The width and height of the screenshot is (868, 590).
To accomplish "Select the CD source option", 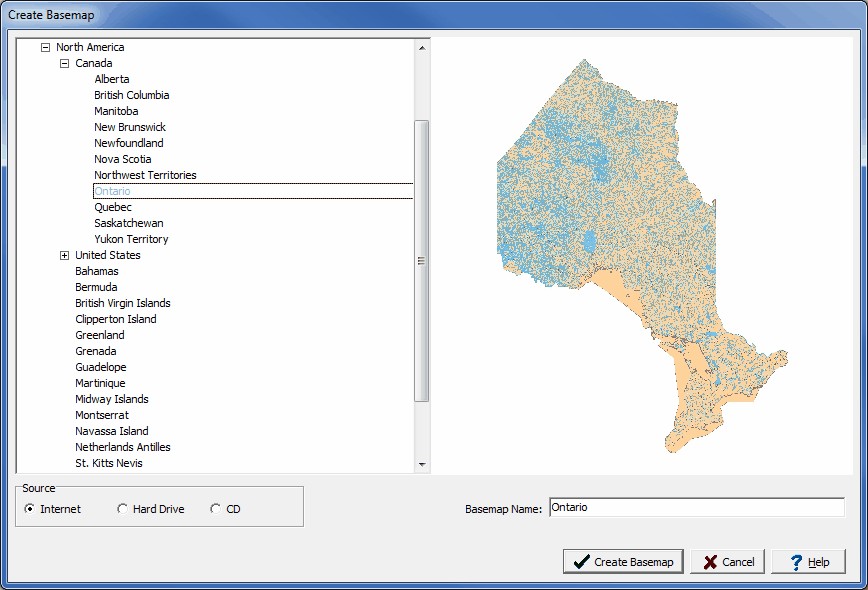I will [215, 509].
